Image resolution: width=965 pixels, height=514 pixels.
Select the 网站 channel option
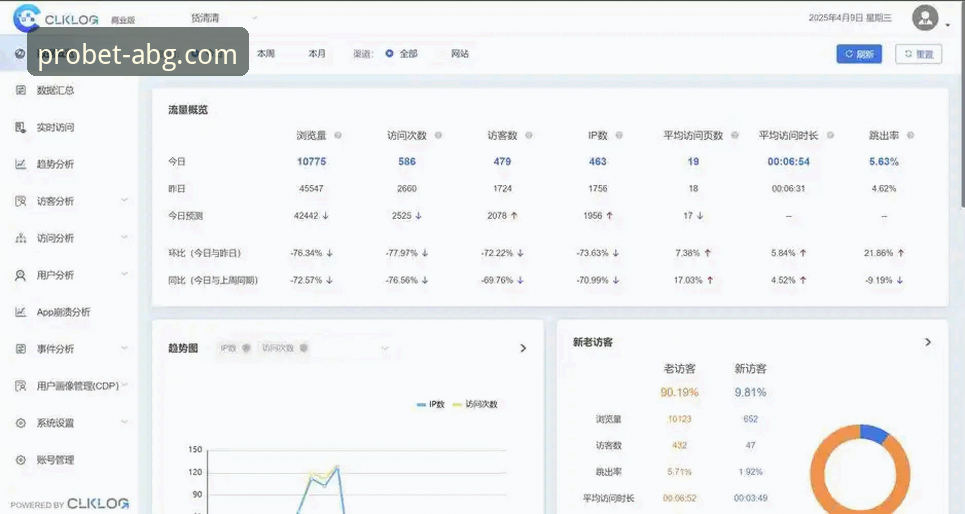pyautogui.click(x=460, y=54)
